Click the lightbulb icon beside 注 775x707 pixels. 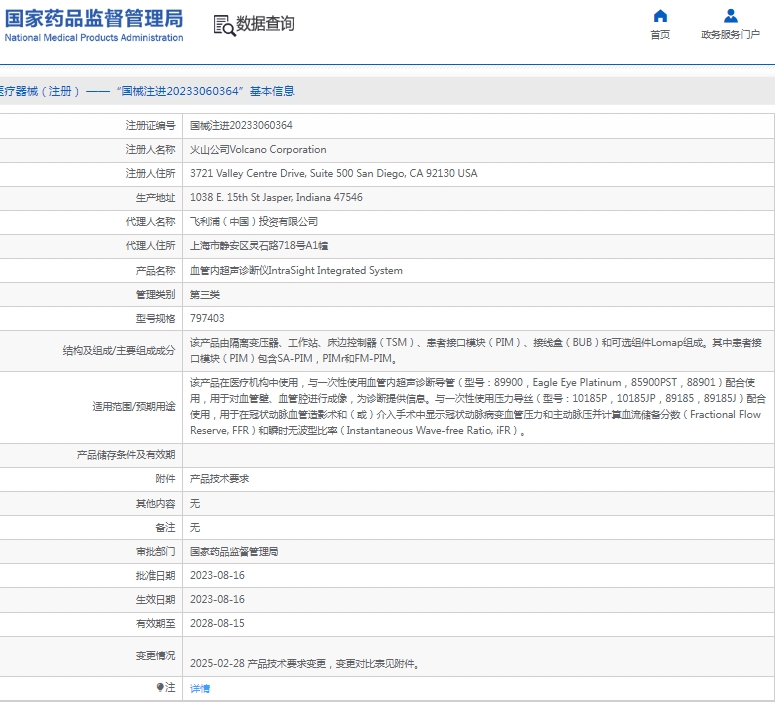(x=160, y=687)
